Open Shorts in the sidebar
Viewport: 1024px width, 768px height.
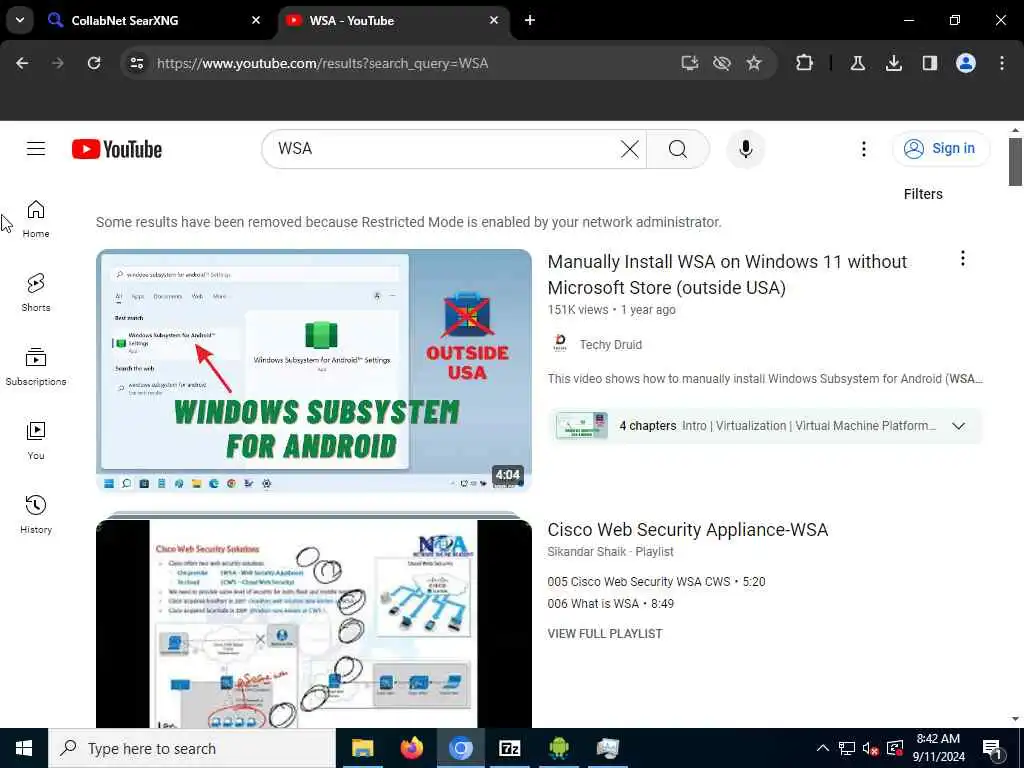coord(36,293)
